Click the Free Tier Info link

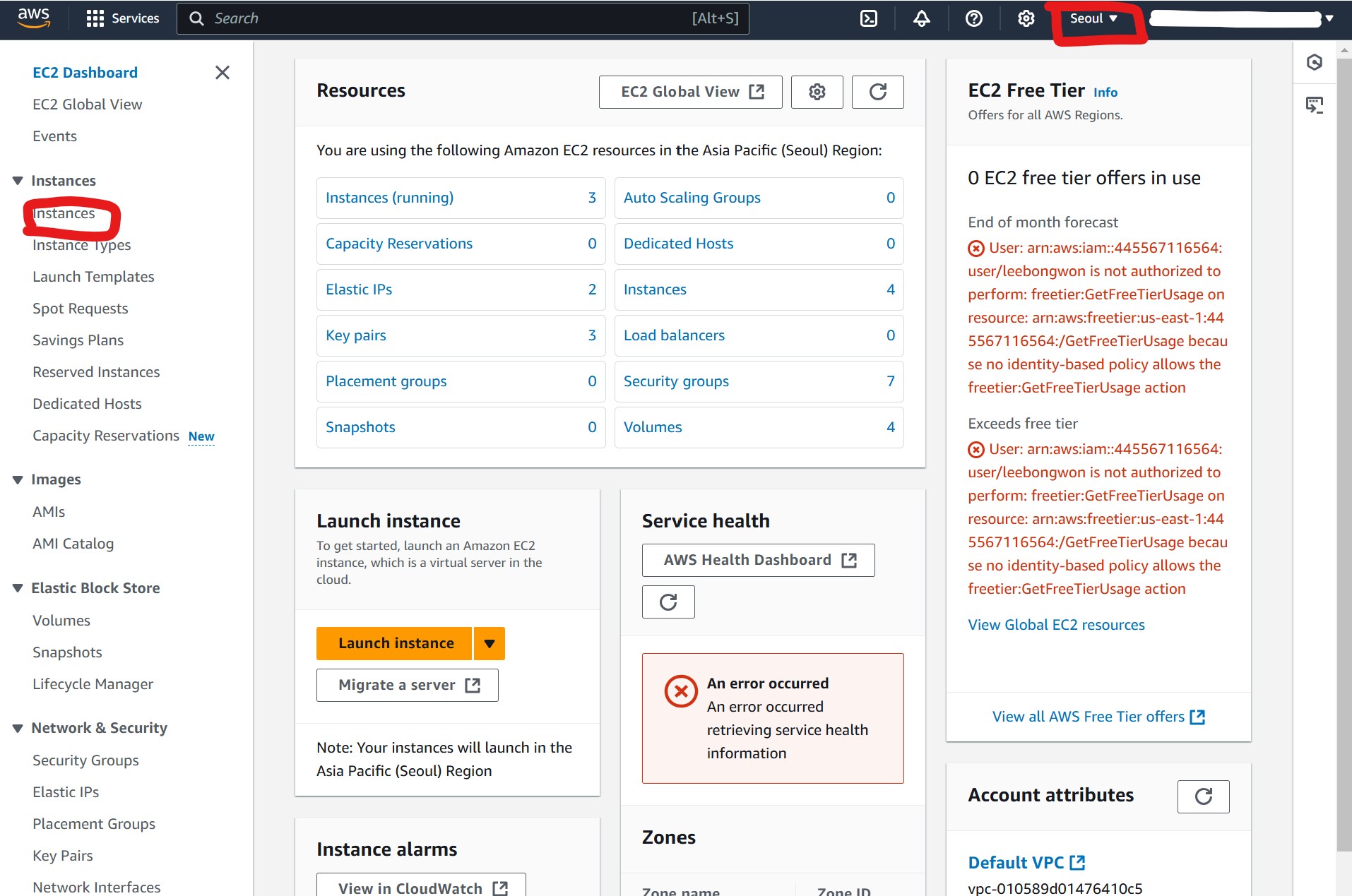(x=1105, y=92)
